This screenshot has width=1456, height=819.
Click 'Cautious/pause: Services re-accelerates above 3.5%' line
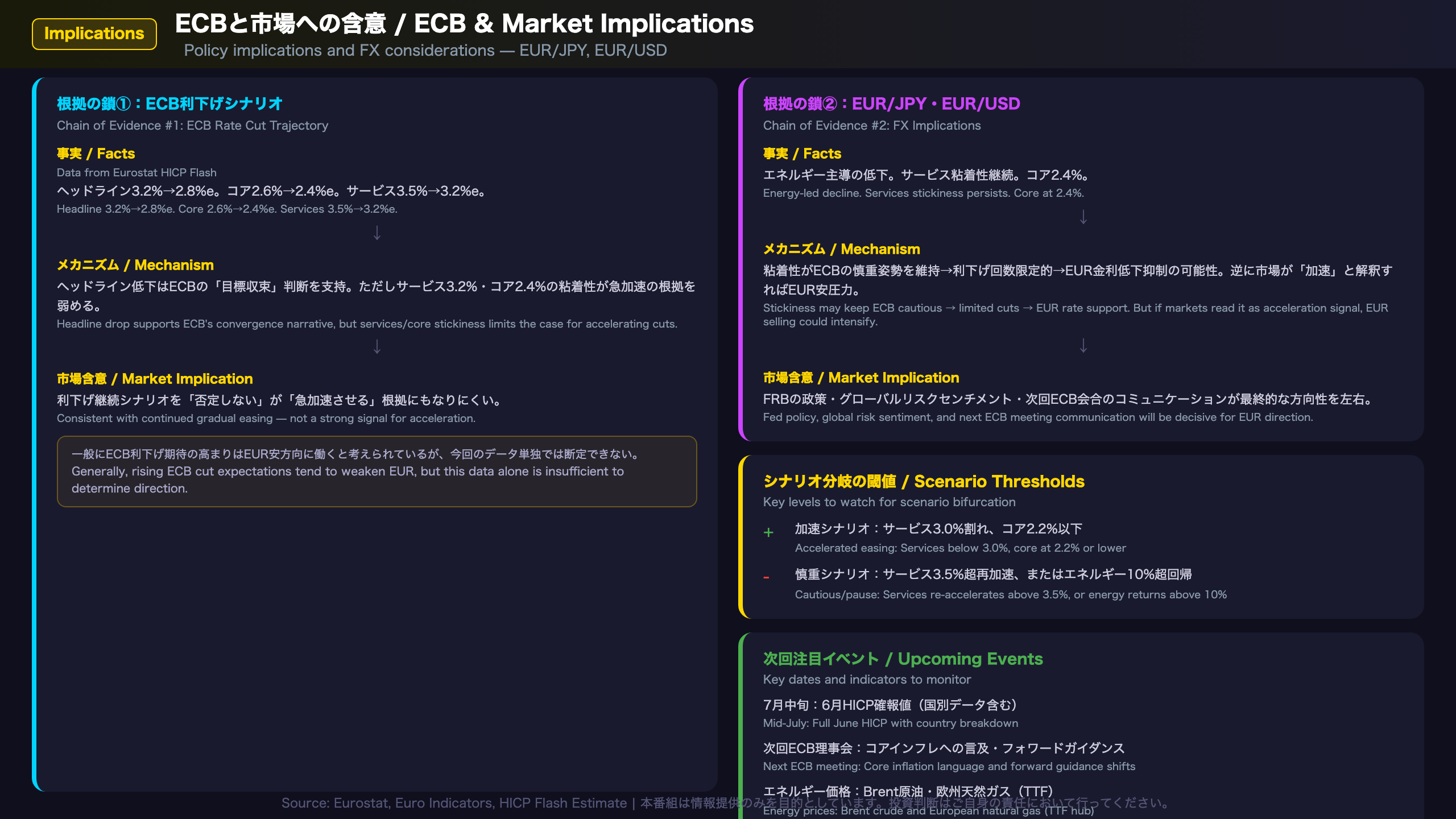pyautogui.click(x=1011, y=595)
